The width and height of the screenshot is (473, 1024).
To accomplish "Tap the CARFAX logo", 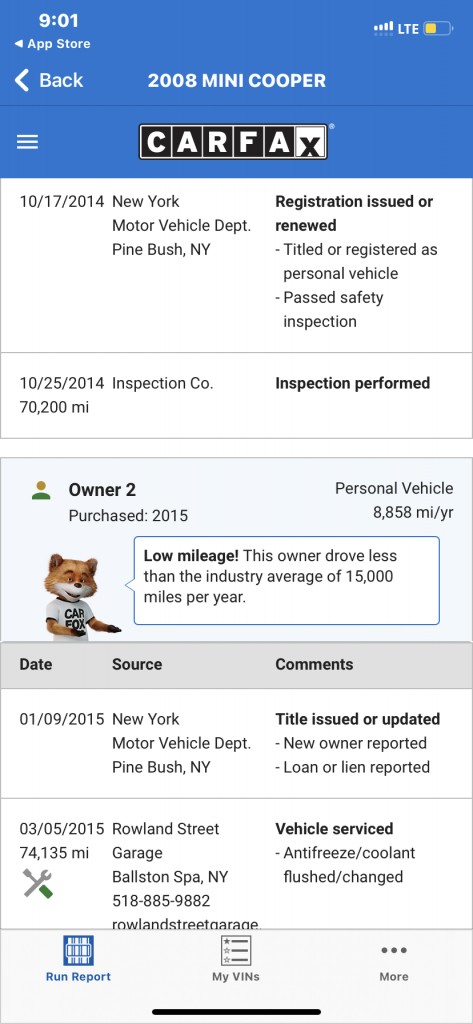I will click(233, 142).
